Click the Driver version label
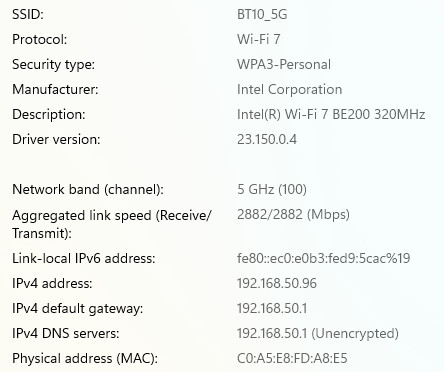 [x=56, y=139]
